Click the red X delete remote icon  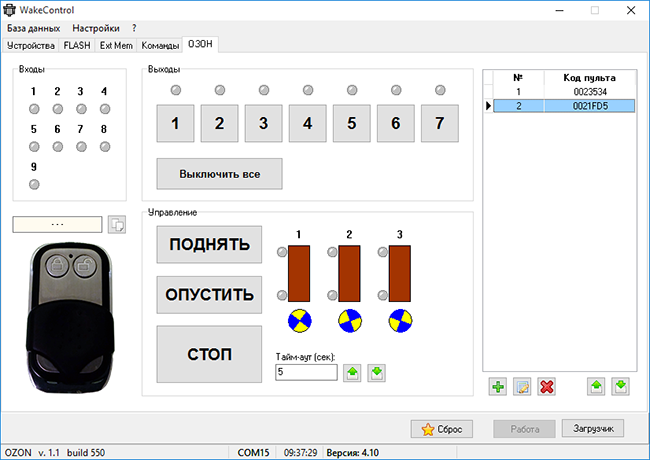(x=546, y=386)
